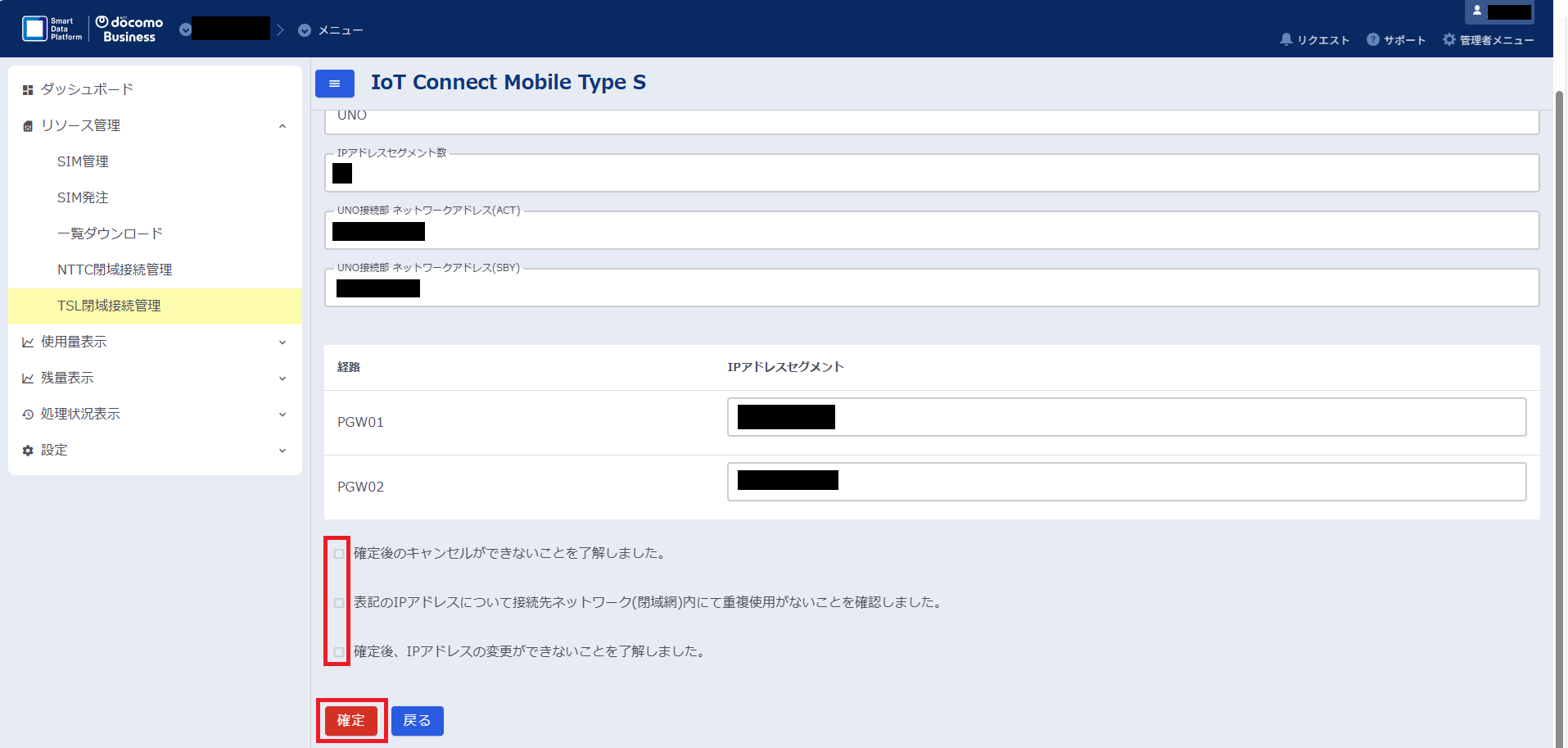Open the workspace selector dropdown arrow
Image resolution: width=1568 pixels, height=748 pixels.
click(x=185, y=29)
